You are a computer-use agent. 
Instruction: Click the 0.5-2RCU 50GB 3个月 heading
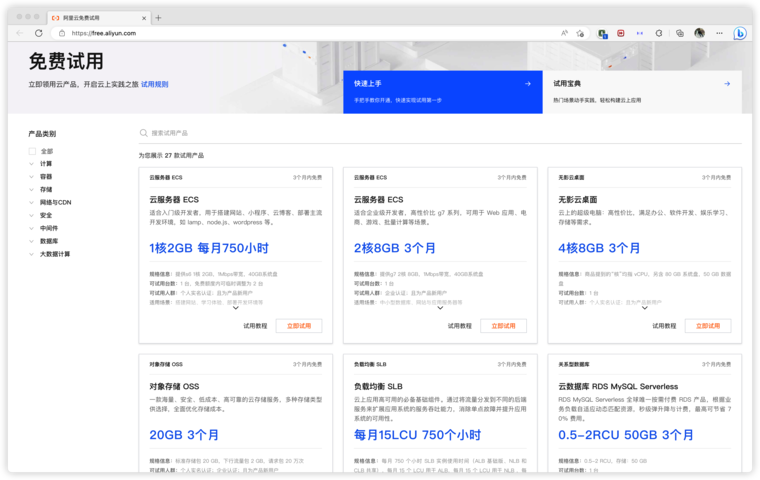coord(626,435)
